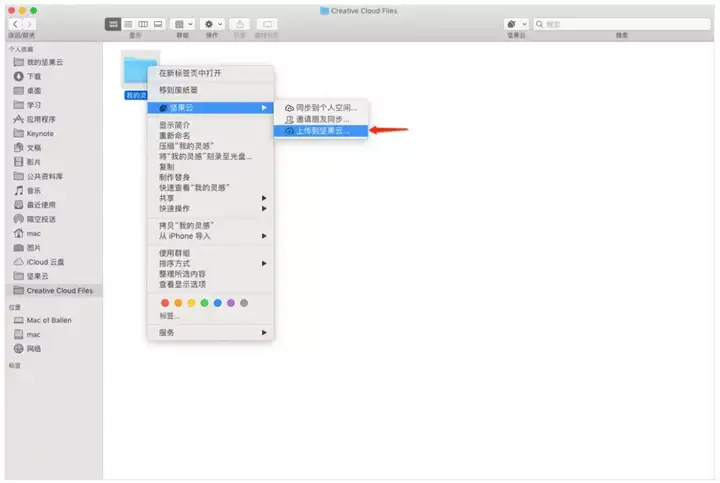720x483 pixels.
Task: Open 图片 pictures in sidebar
Action: coord(28,247)
